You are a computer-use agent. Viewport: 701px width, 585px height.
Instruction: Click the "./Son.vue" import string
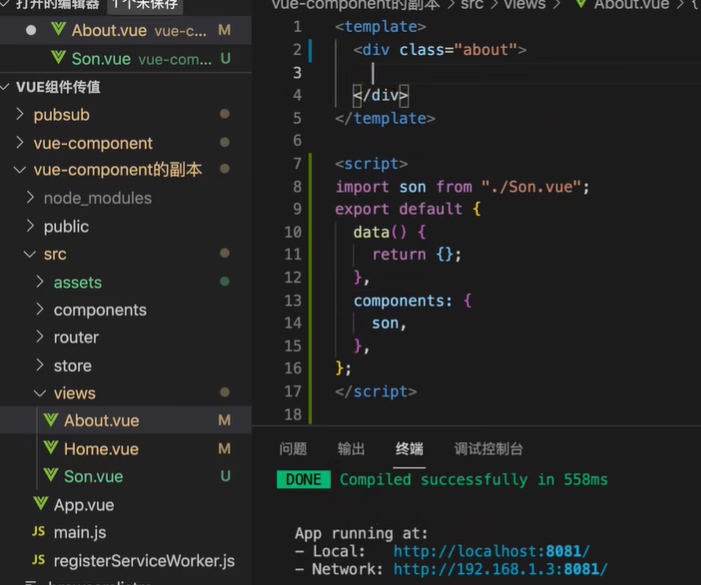[x=531, y=187]
